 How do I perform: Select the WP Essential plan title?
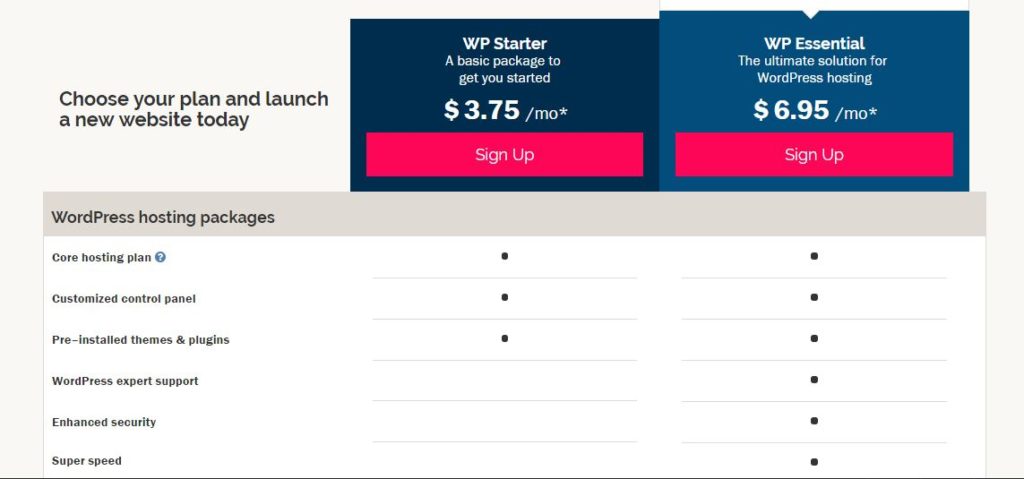pyautogui.click(x=814, y=43)
